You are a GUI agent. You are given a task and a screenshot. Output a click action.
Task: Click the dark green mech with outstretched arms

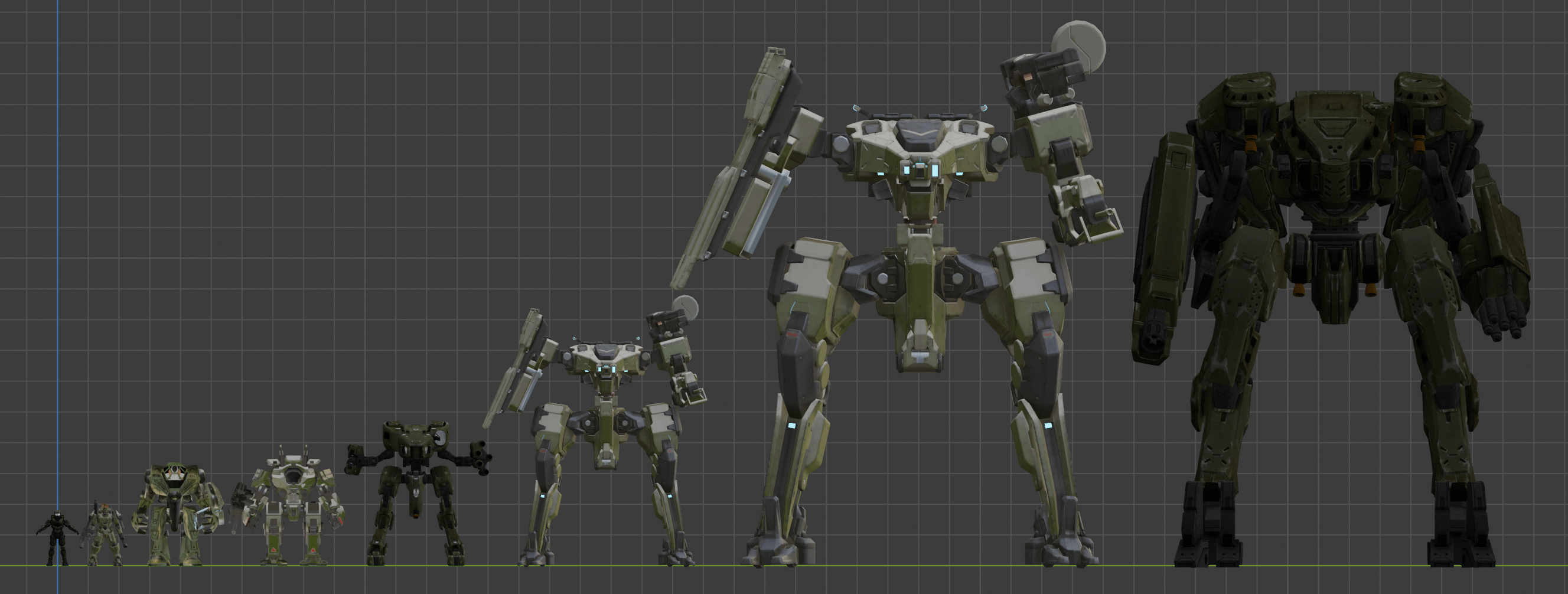pos(418,493)
